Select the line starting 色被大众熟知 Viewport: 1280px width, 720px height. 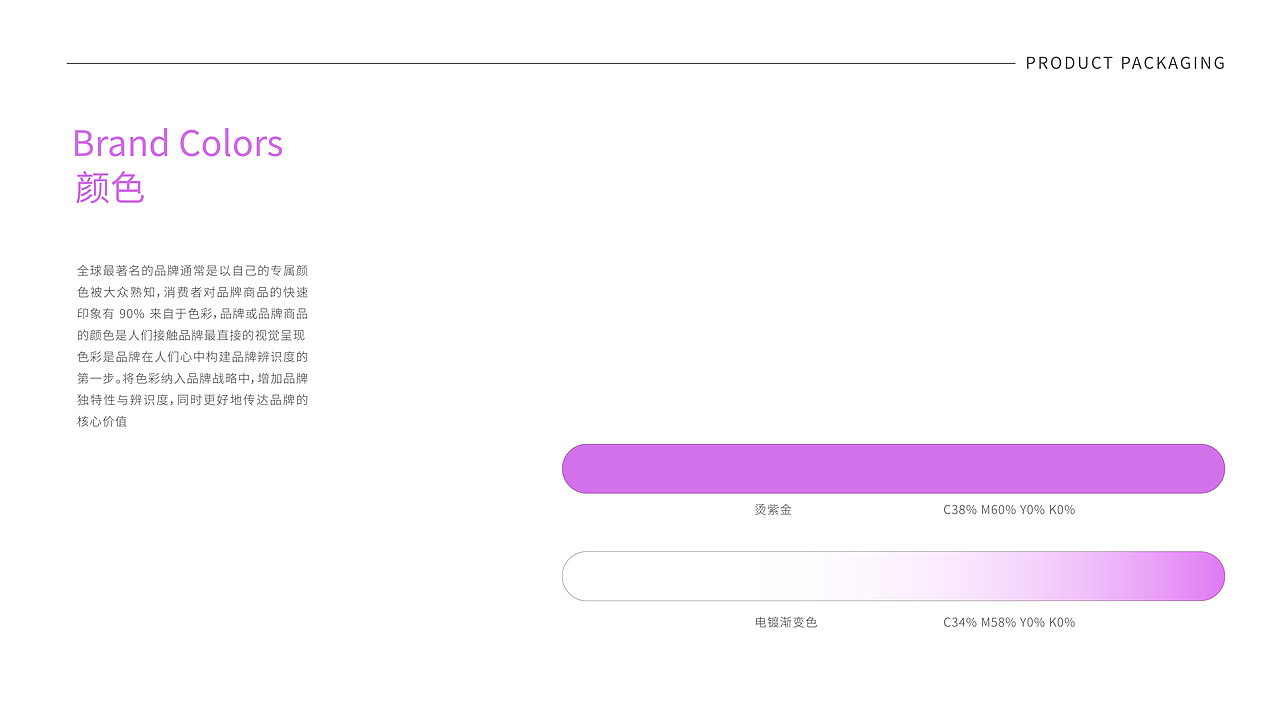click(192, 293)
